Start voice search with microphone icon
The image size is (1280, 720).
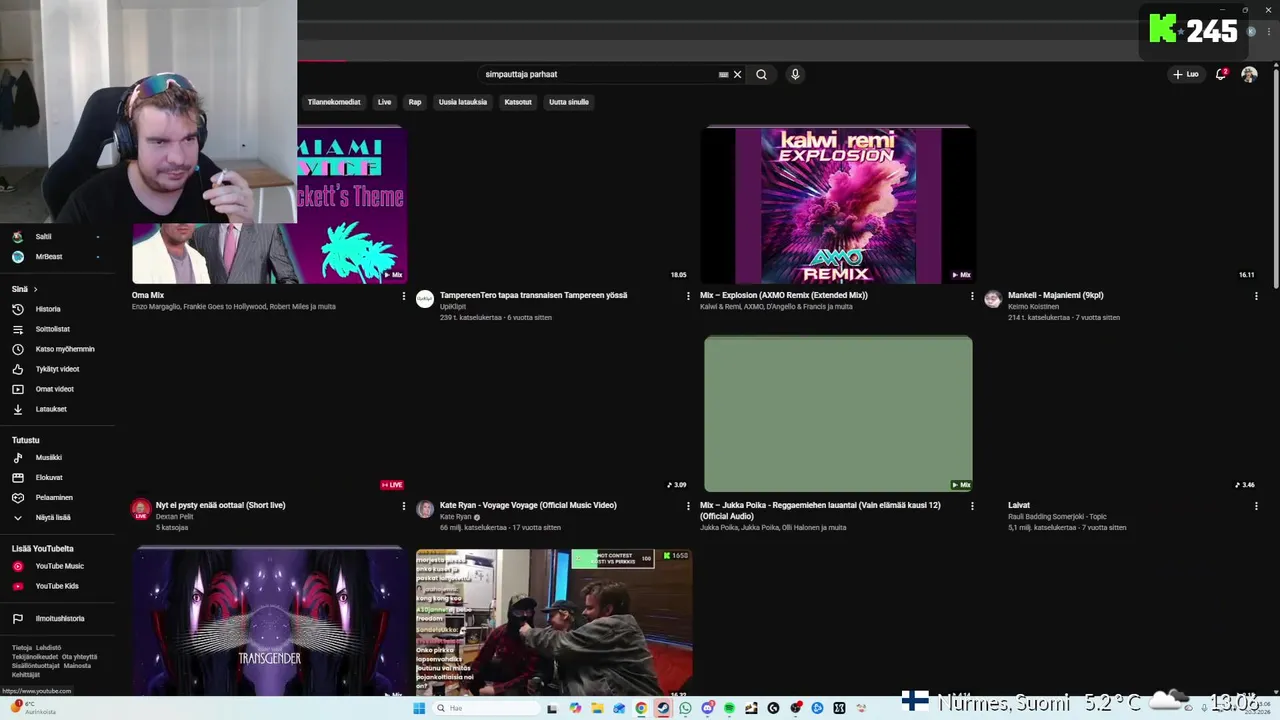(x=795, y=74)
